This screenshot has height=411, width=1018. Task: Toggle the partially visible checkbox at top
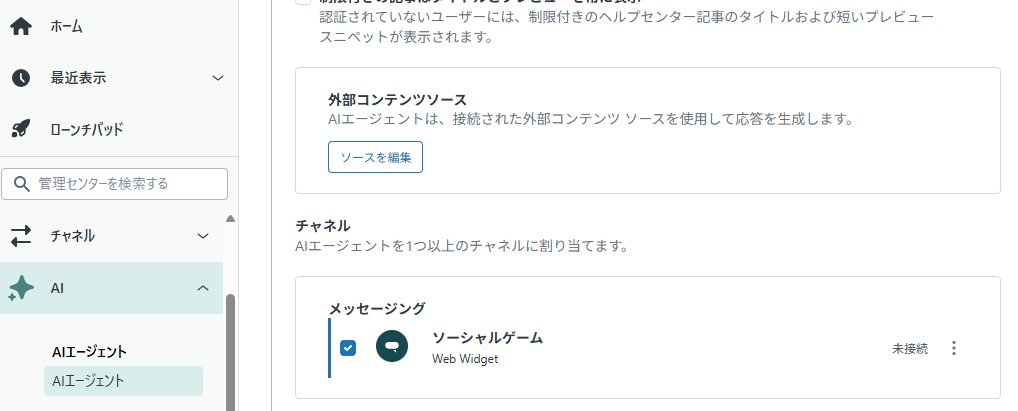[303, 3]
